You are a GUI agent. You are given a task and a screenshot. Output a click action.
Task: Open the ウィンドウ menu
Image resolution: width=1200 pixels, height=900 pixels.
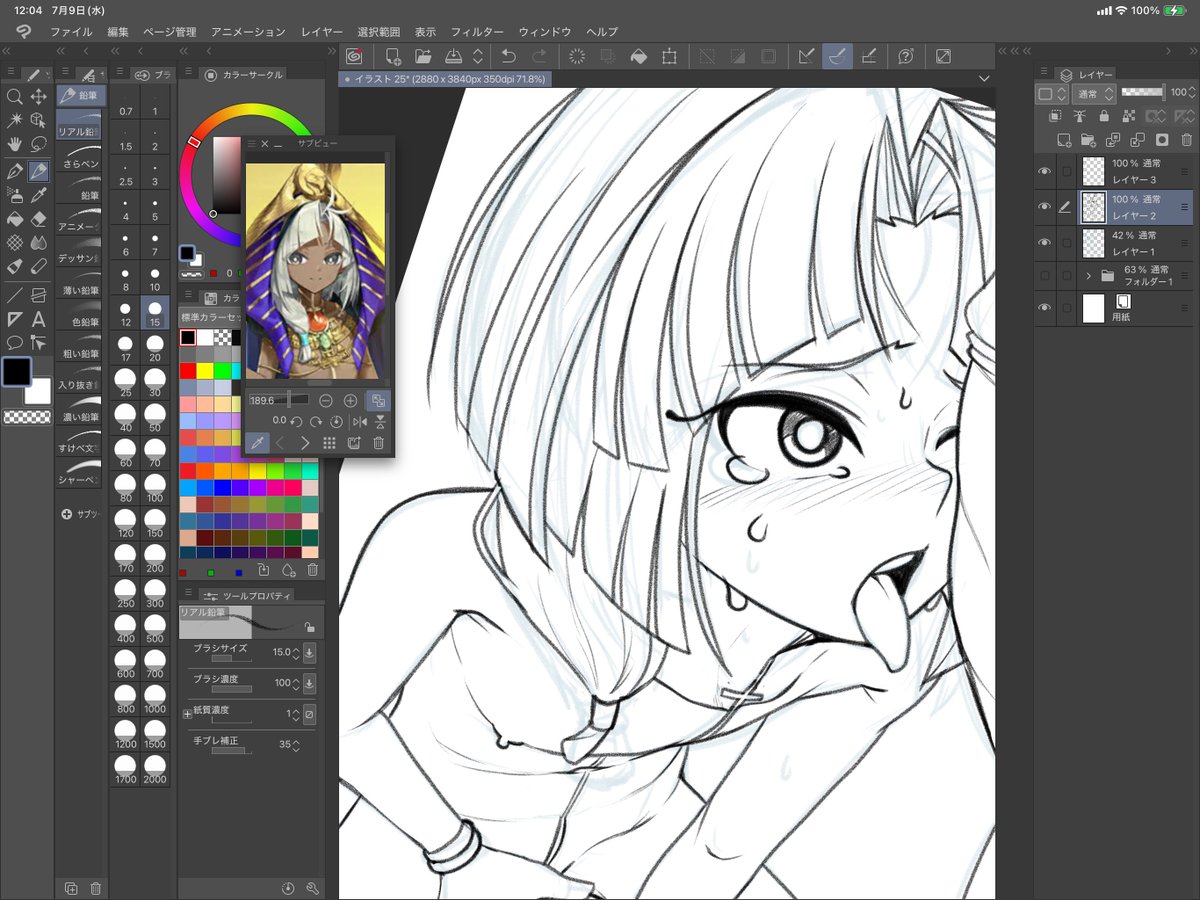click(x=545, y=32)
